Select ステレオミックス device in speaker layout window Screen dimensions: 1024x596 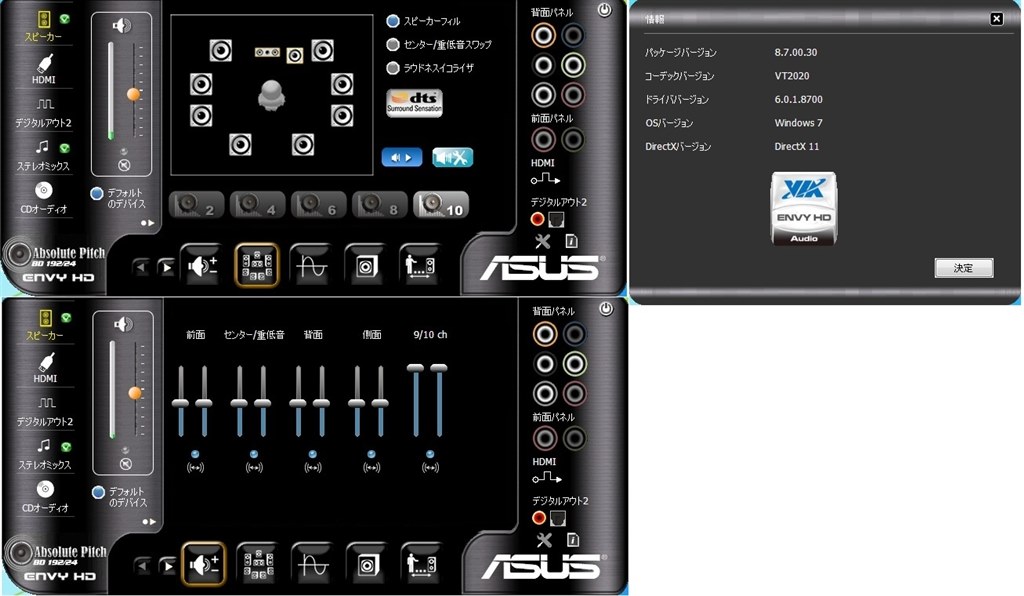tap(44, 155)
